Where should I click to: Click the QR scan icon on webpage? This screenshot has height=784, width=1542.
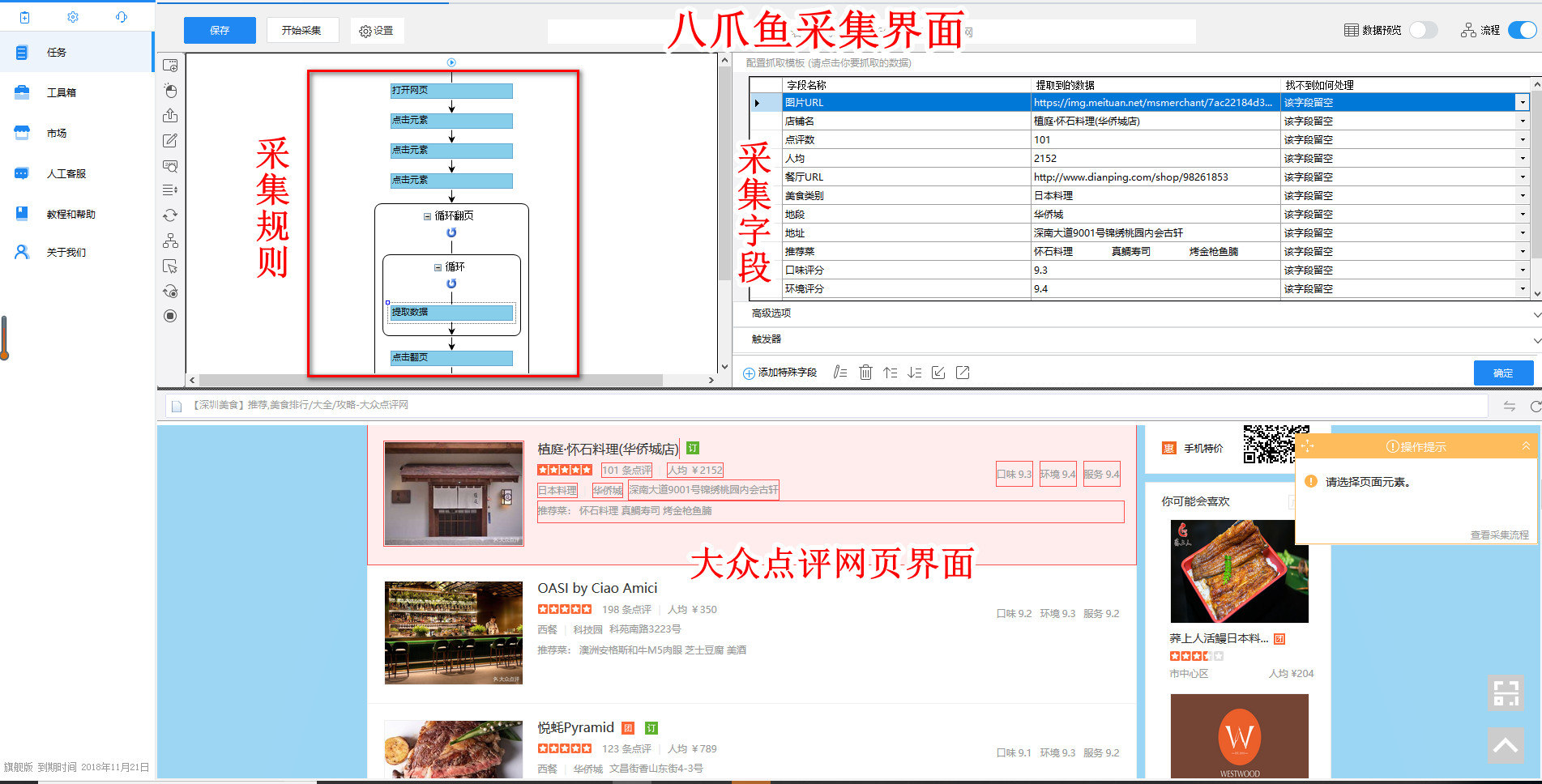coord(1506,692)
